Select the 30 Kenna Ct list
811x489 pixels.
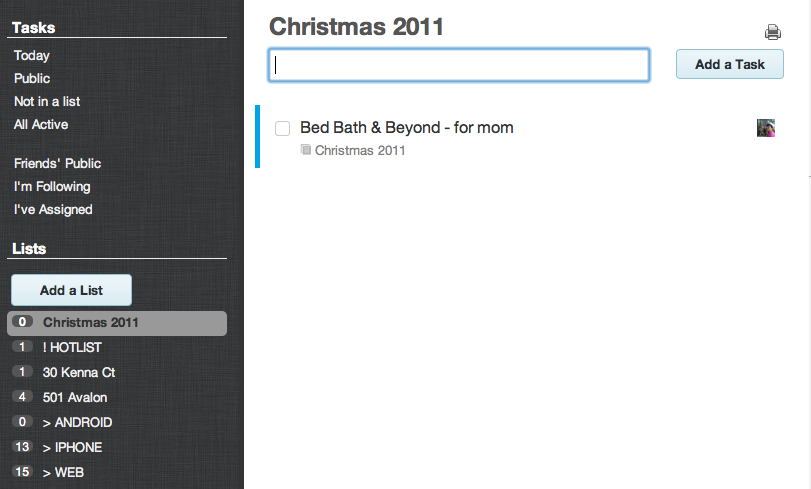[x=79, y=372]
